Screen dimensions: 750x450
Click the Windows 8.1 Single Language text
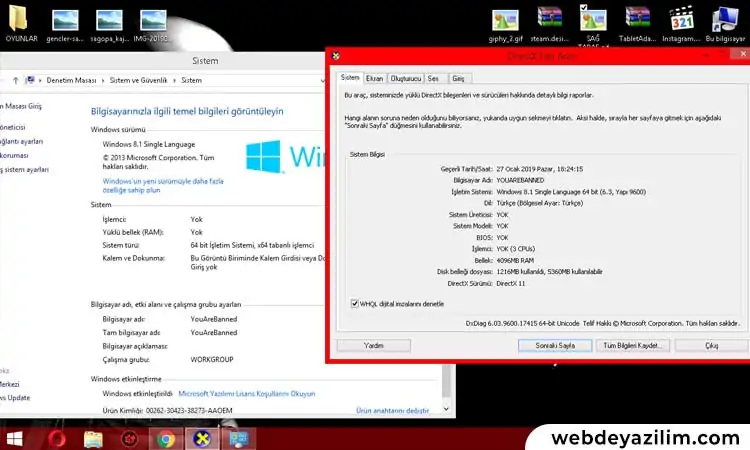click(x=149, y=144)
